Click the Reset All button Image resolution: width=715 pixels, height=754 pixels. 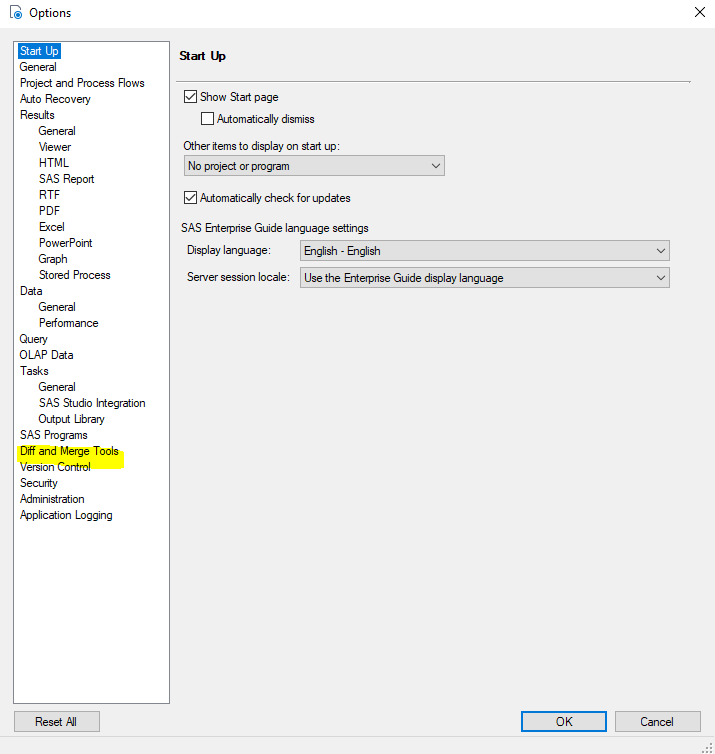(56, 721)
